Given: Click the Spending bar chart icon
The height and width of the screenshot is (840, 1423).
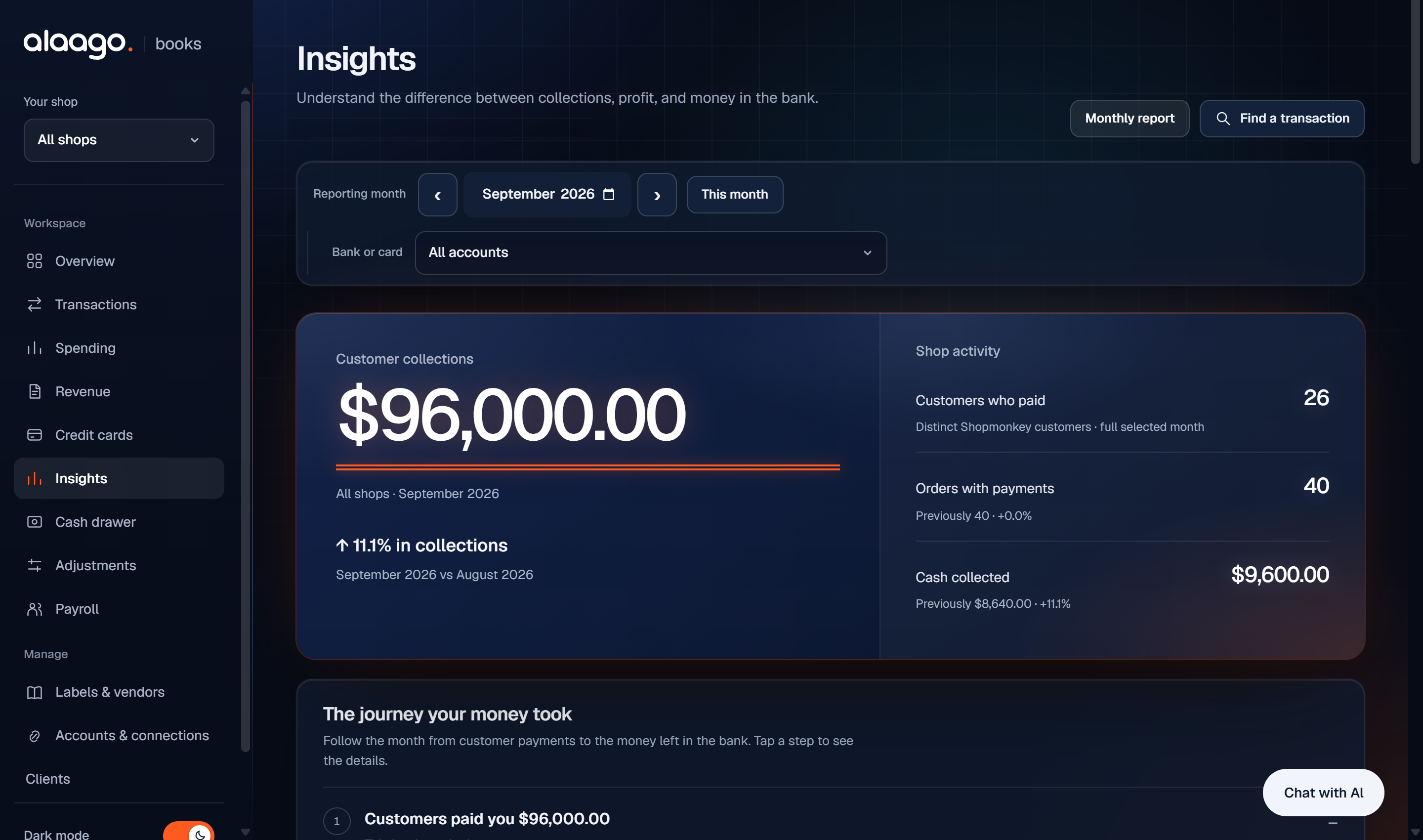Looking at the screenshot, I should click(x=35, y=348).
